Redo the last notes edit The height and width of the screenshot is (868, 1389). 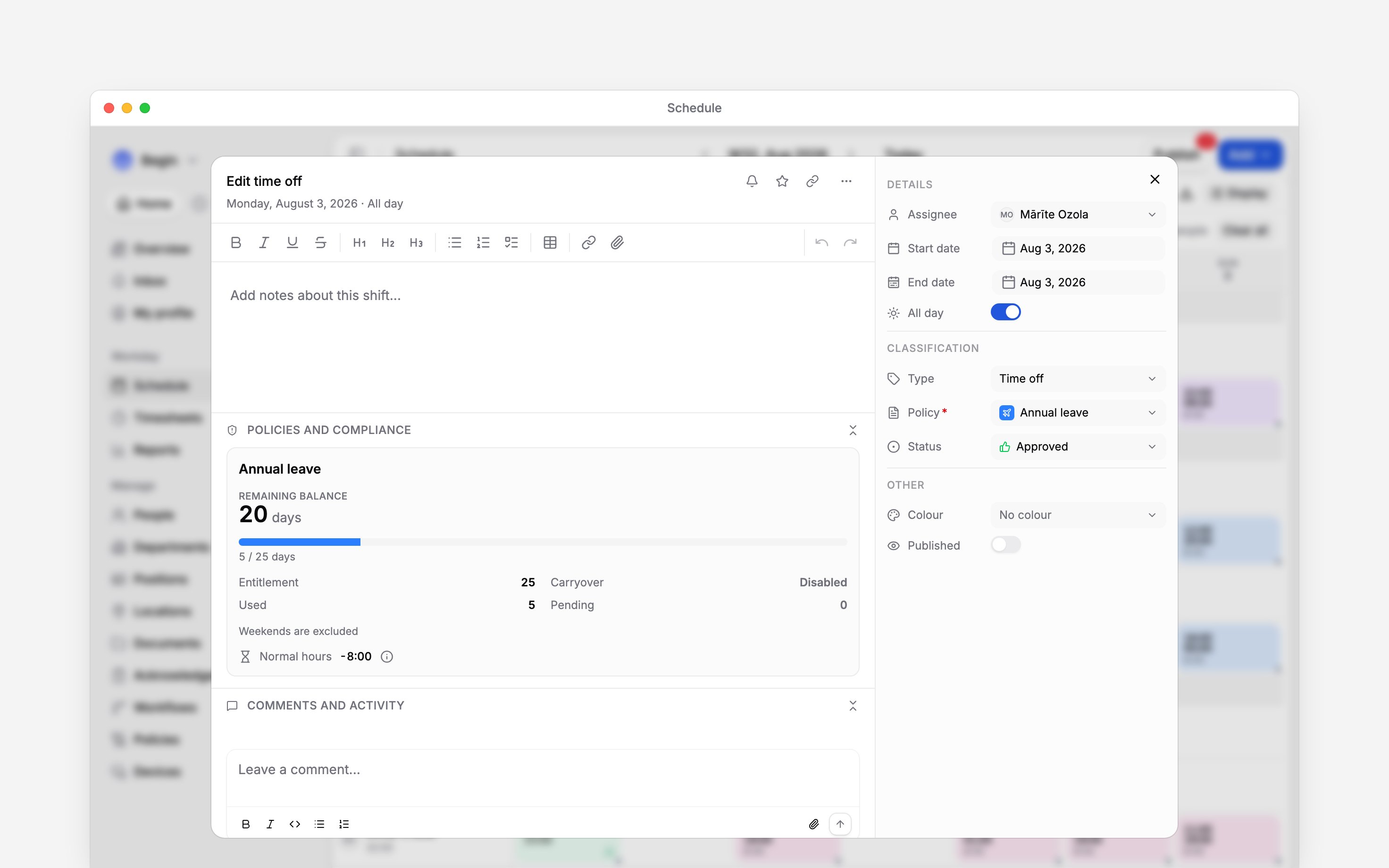(x=850, y=243)
